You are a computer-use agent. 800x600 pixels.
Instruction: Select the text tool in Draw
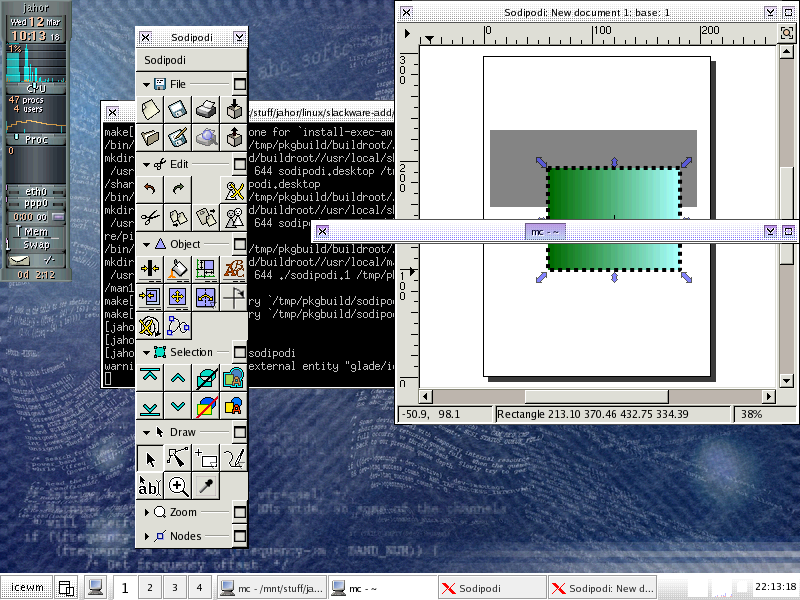(150, 487)
